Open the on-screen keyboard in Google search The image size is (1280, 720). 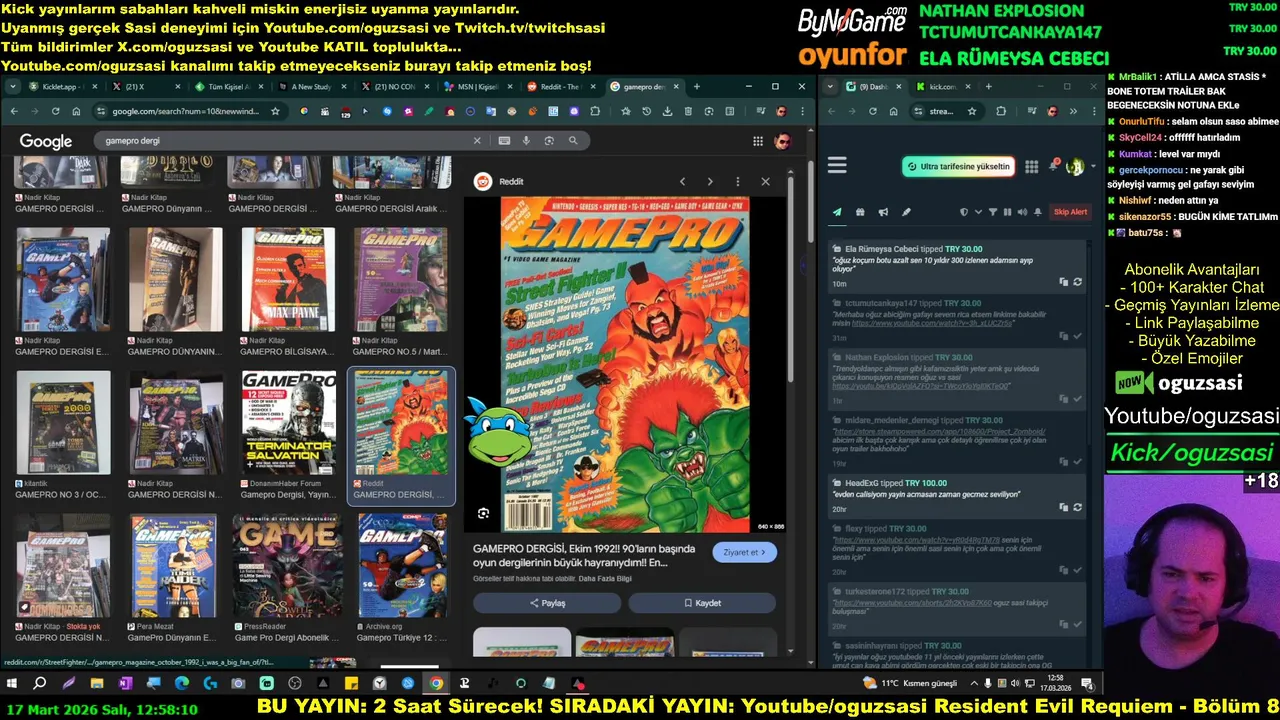(x=504, y=141)
